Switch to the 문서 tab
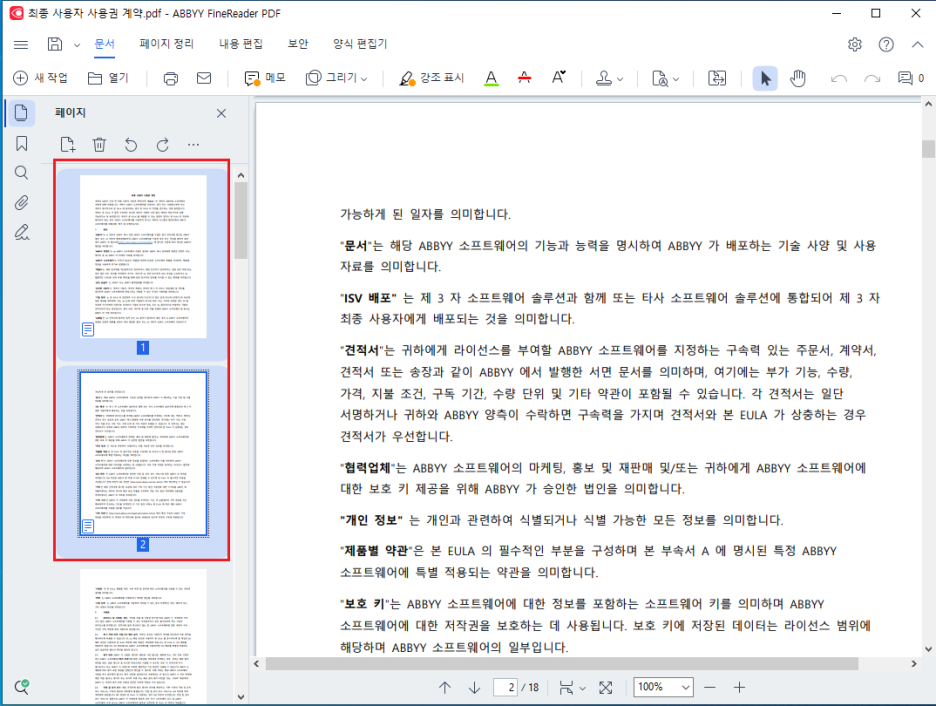936x706 pixels. [x=104, y=44]
